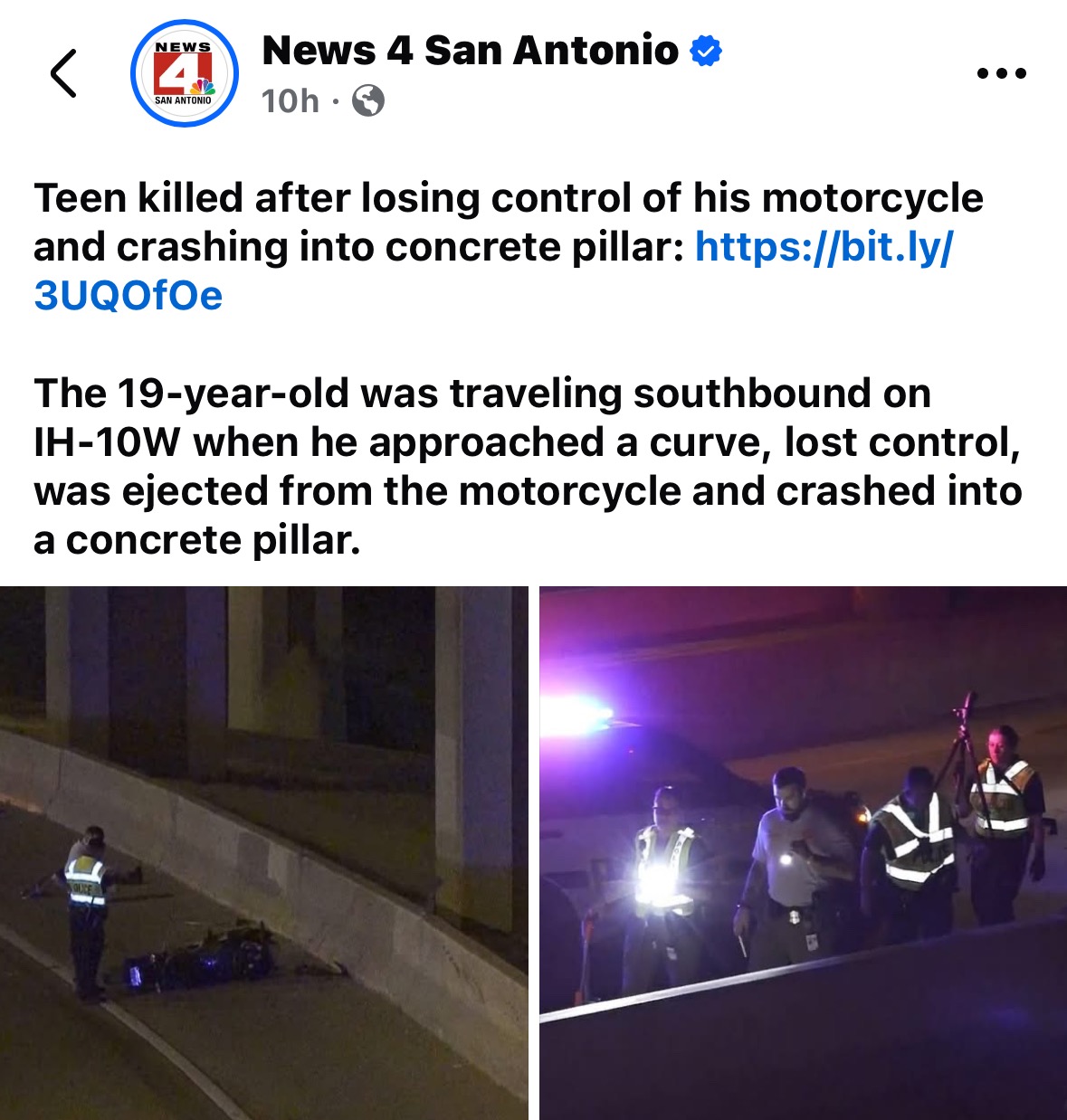Tap the blue verified checkmark badge

[x=706, y=51]
